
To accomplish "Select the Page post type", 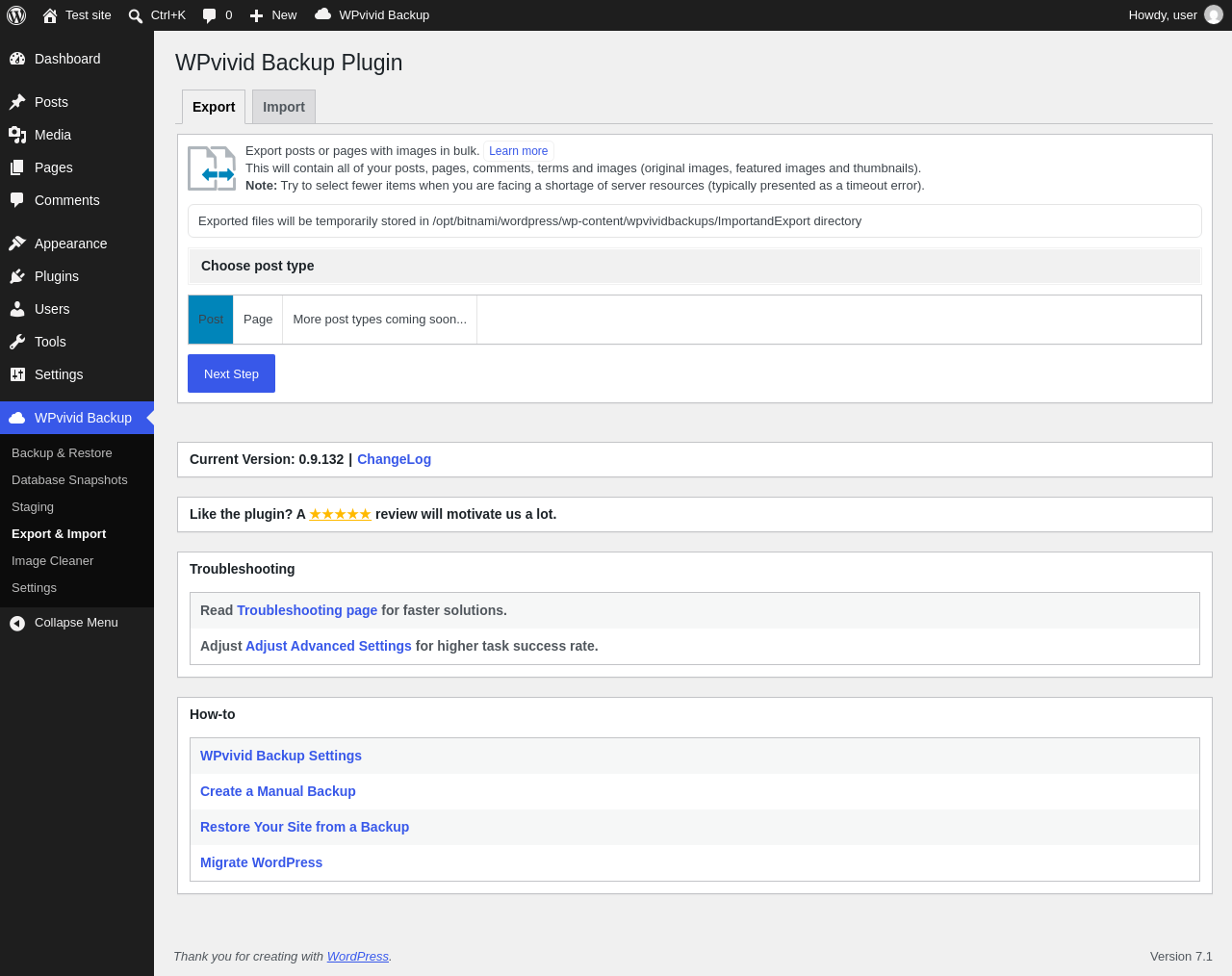I will coord(258,320).
